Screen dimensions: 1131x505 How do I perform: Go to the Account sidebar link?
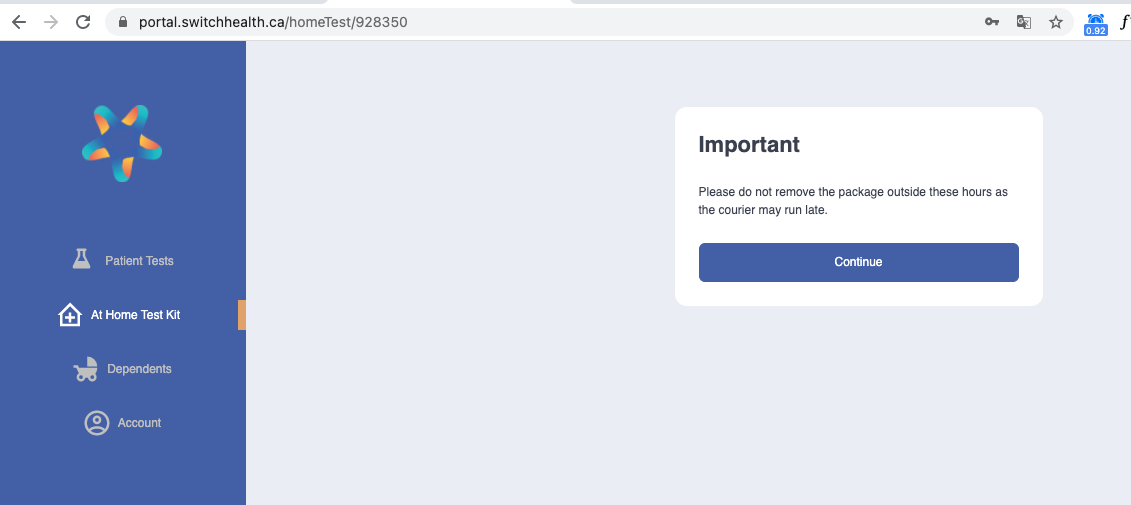[139, 423]
